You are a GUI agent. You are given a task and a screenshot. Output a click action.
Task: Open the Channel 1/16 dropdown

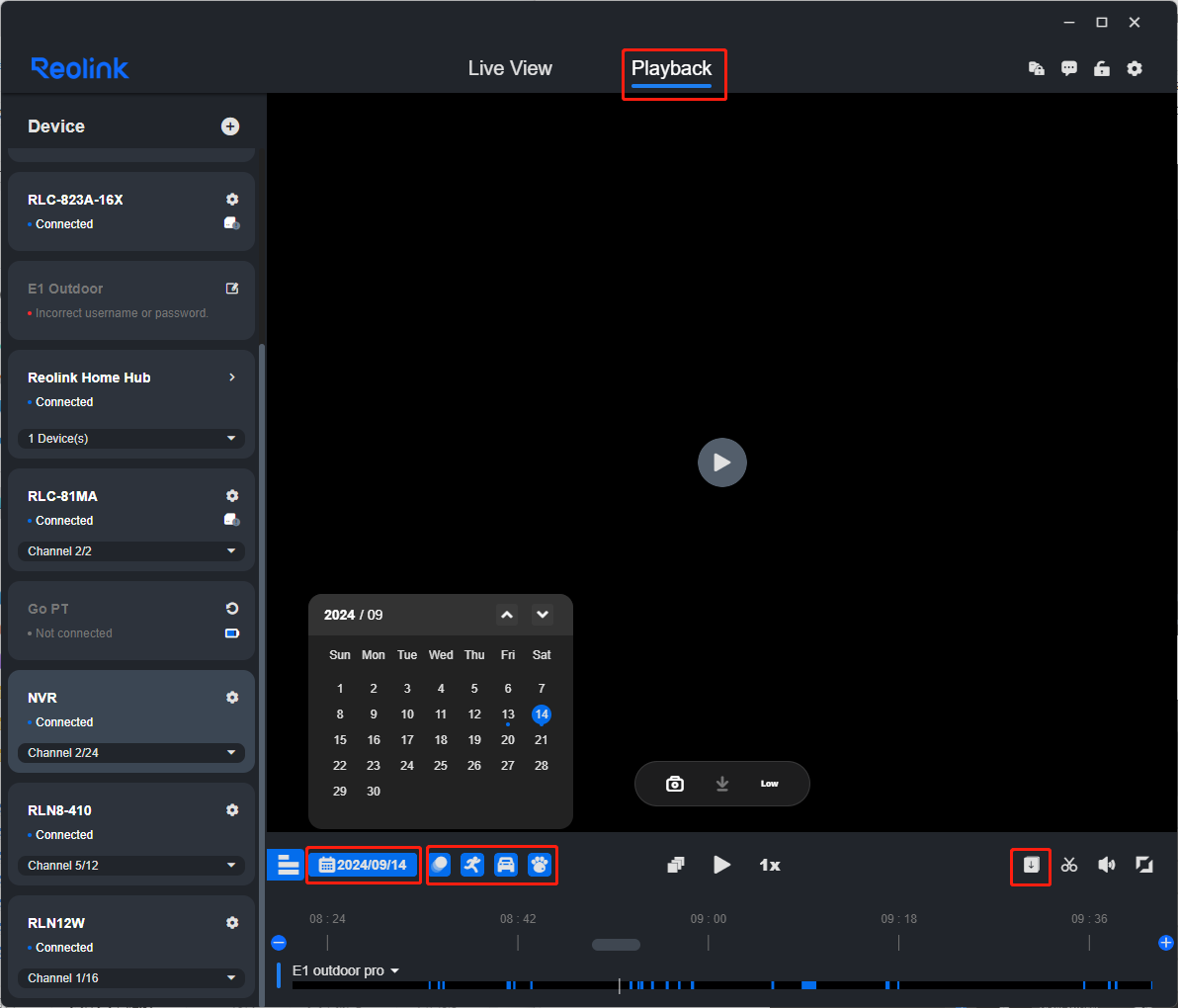pos(131,978)
